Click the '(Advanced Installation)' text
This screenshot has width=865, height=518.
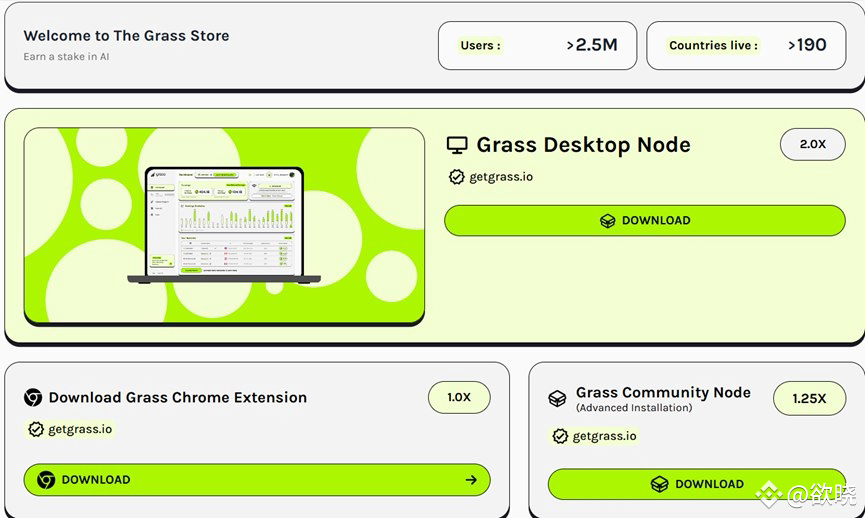[x=634, y=408]
